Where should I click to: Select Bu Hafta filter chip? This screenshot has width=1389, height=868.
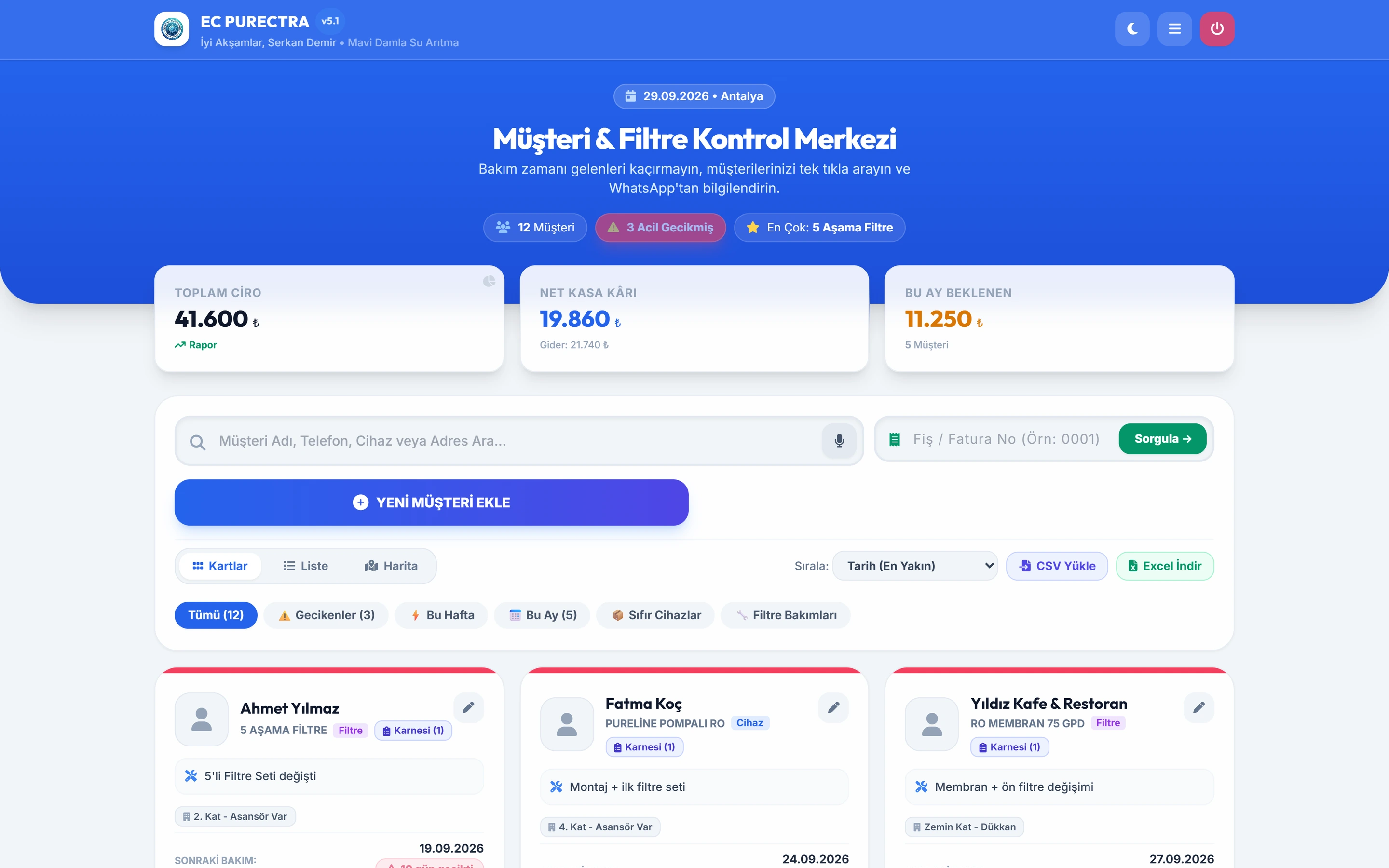point(441,615)
